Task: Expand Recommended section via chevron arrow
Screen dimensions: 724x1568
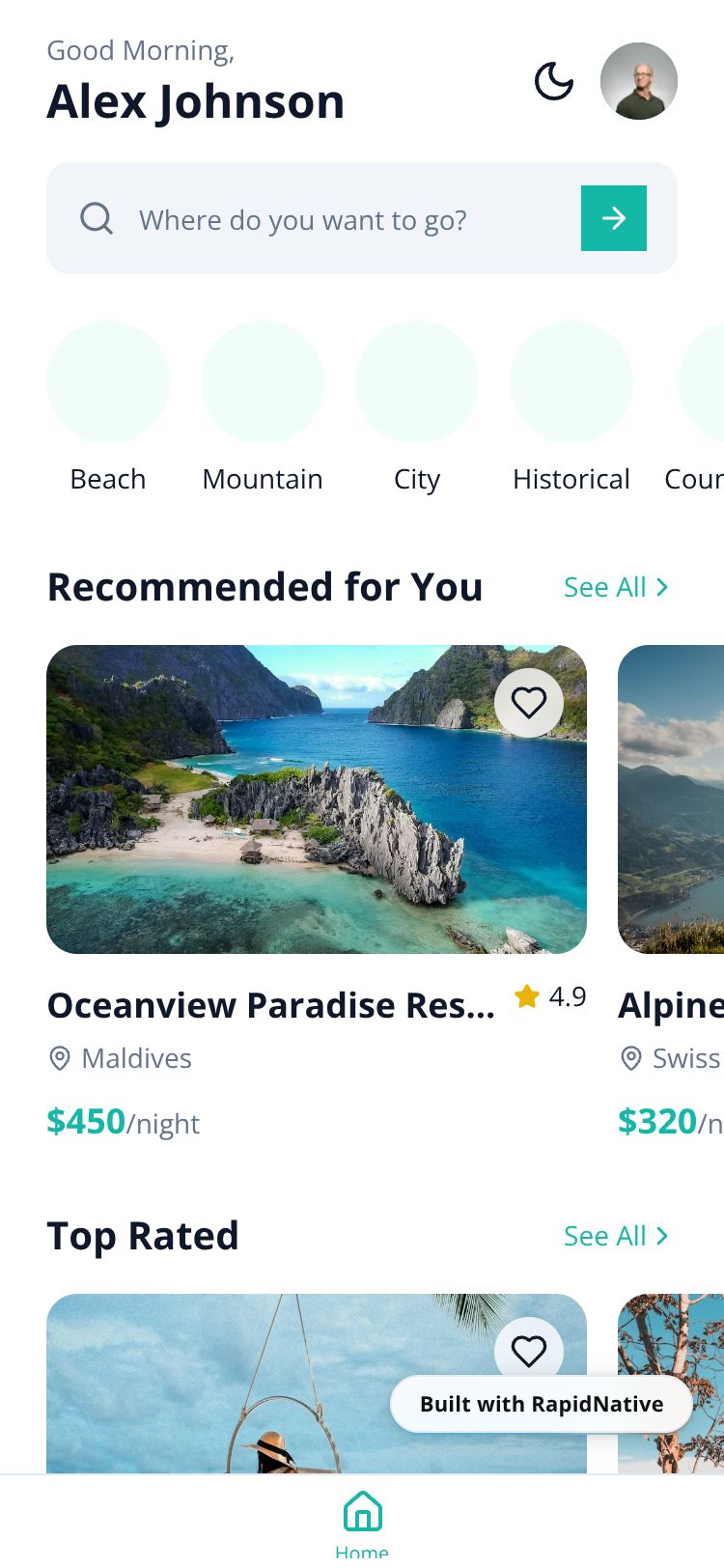Action: tap(662, 587)
